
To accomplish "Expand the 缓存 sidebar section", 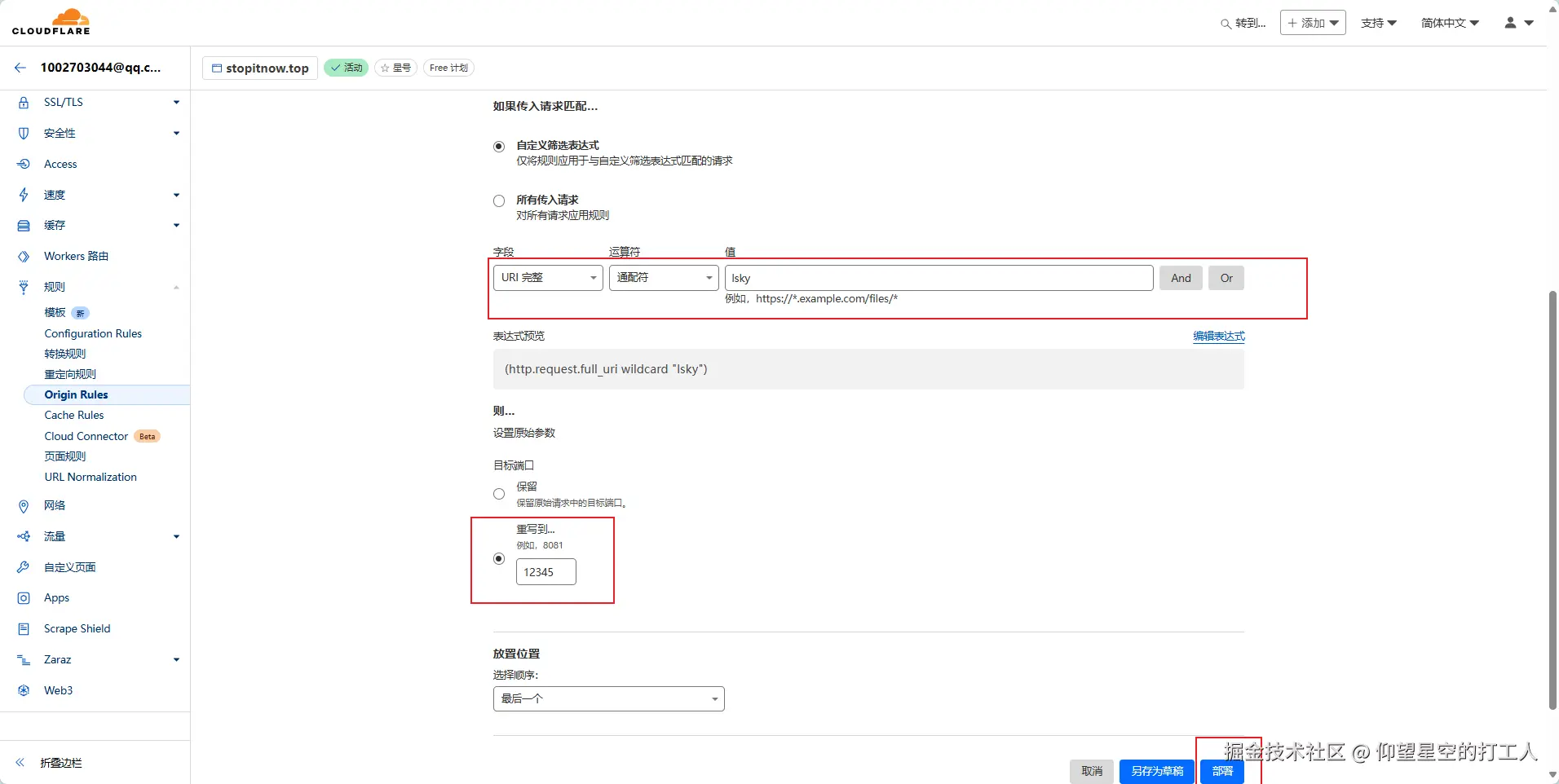I will (176, 226).
